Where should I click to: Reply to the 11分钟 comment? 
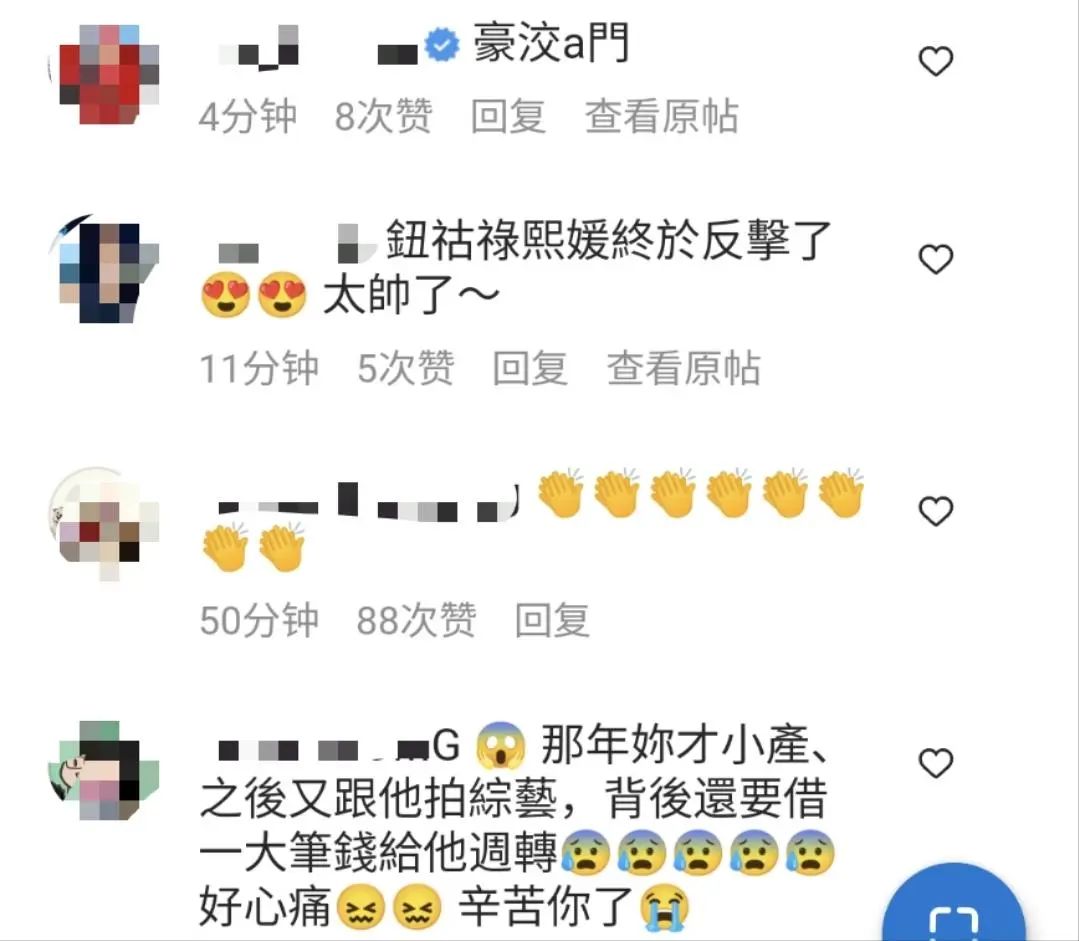click(x=530, y=368)
